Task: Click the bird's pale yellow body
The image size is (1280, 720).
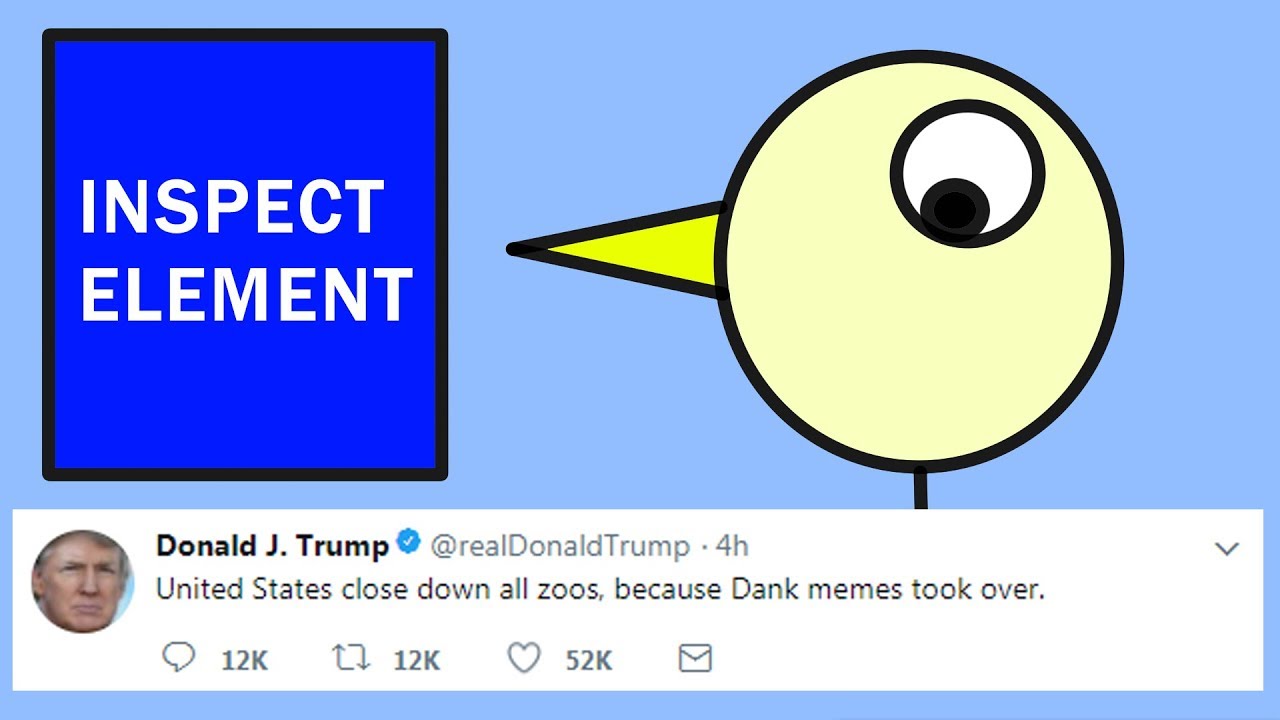Action: [x=920, y=330]
